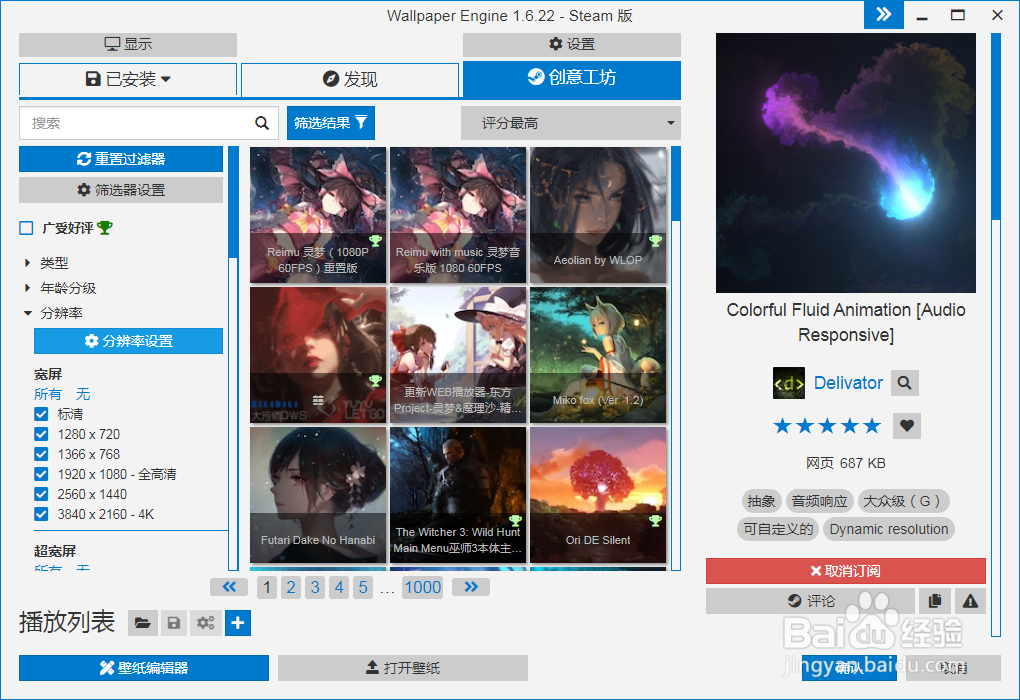1020x700 pixels.
Task: Uncheck 1280 x 720 checkbox
Action: tap(41, 434)
